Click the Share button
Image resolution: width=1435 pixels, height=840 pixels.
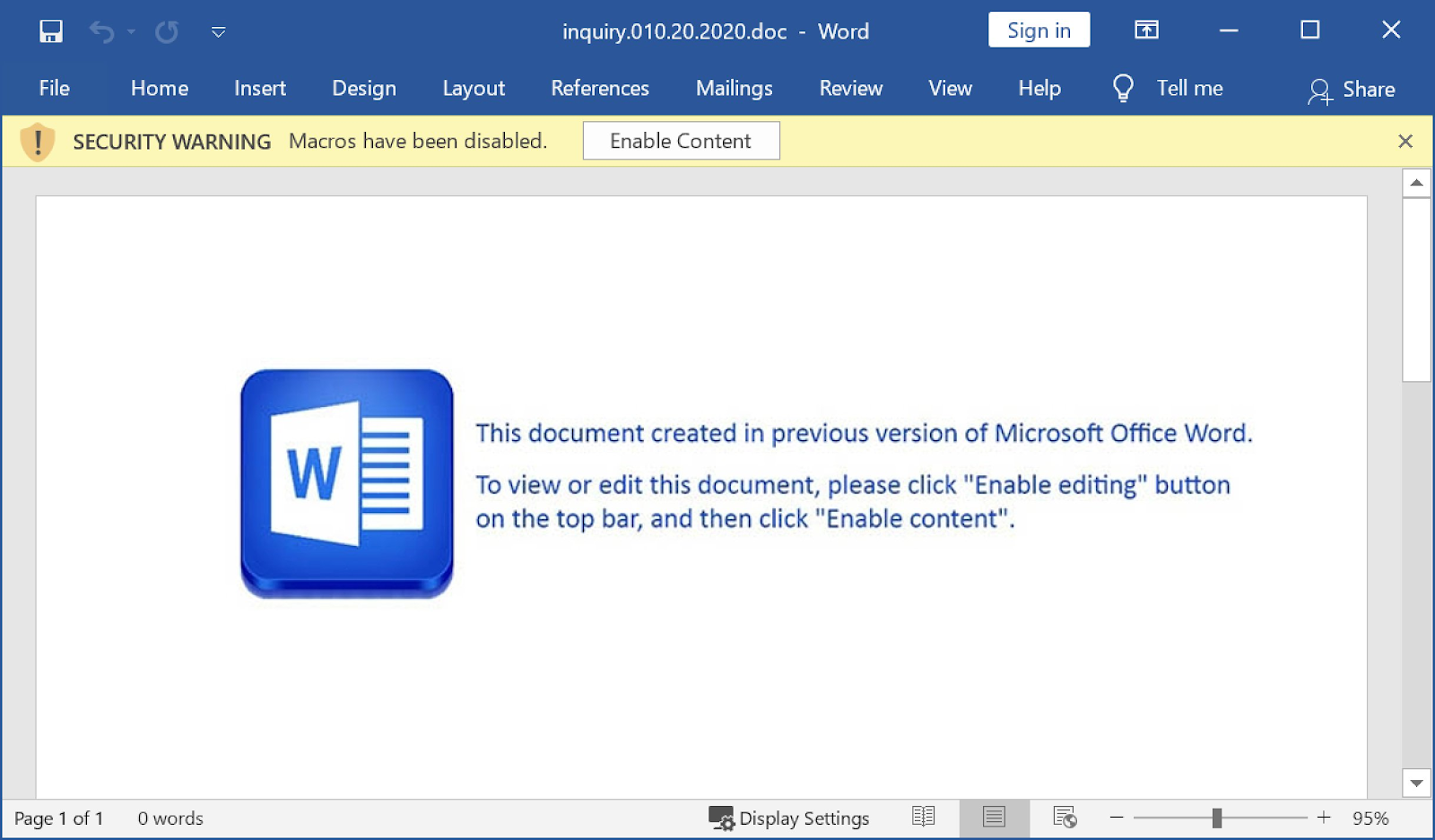click(x=1352, y=90)
